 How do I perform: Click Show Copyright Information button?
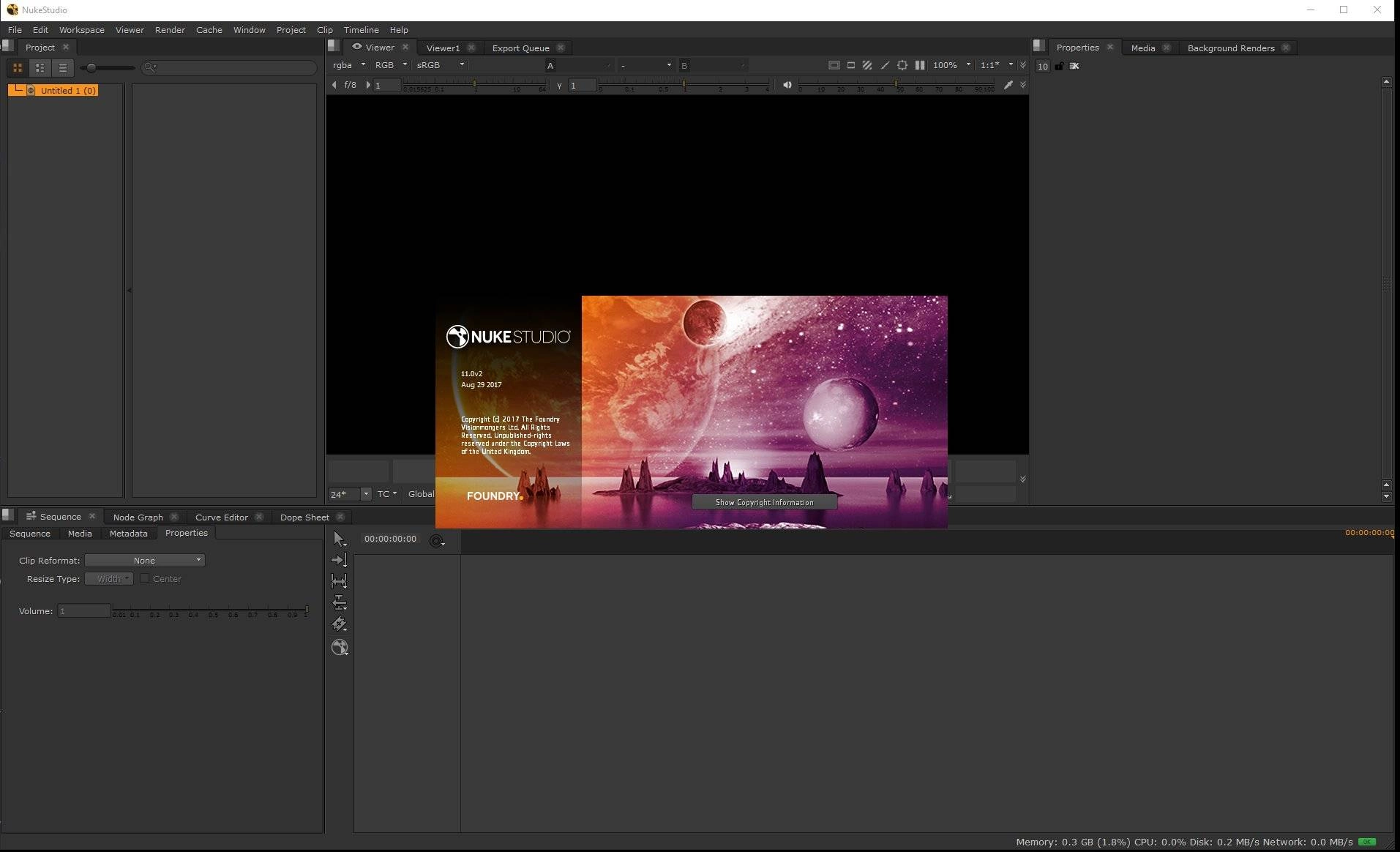pos(764,502)
